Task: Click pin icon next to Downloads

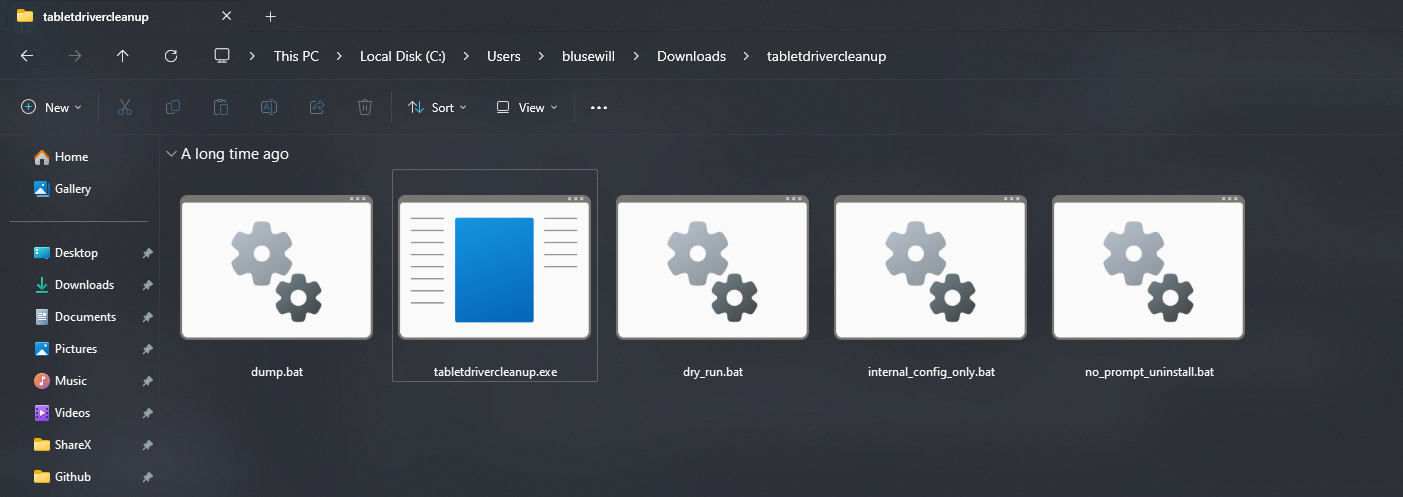Action: pyautogui.click(x=147, y=285)
